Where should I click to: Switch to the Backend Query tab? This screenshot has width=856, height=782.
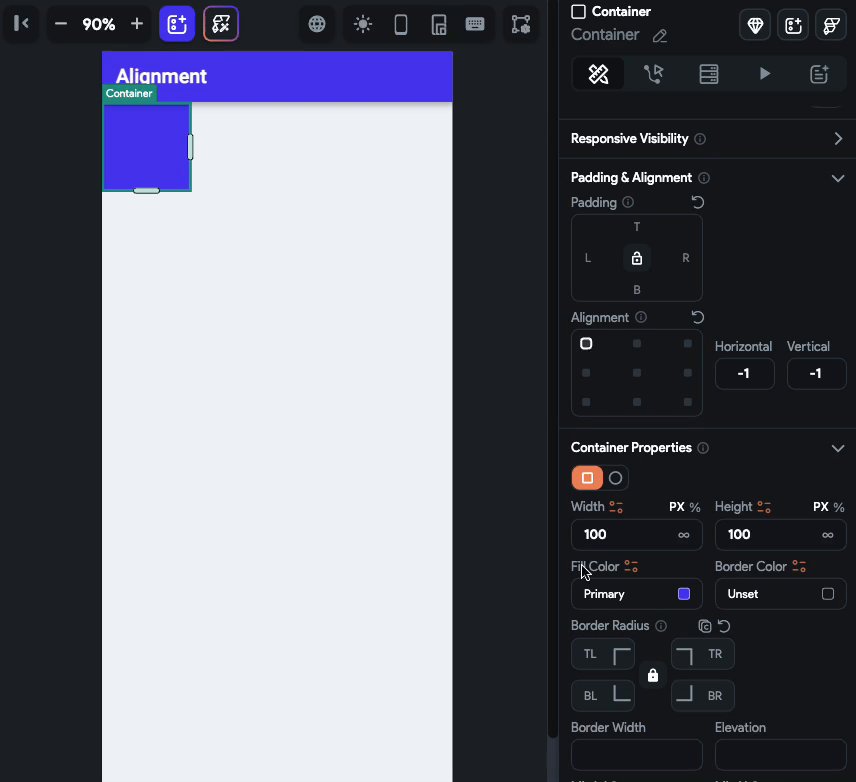pos(709,74)
